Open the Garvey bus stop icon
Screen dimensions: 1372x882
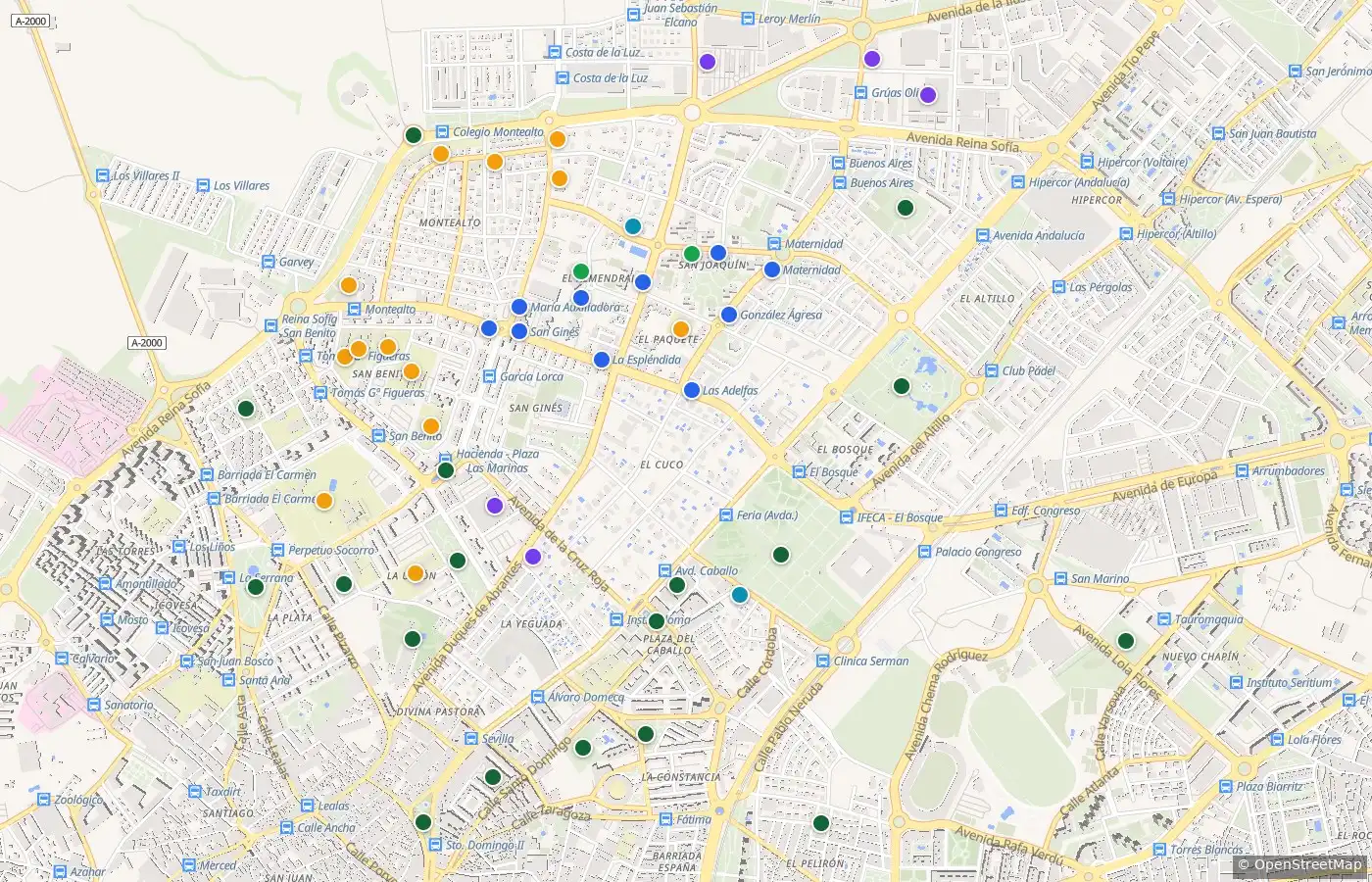[x=269, y=262]
